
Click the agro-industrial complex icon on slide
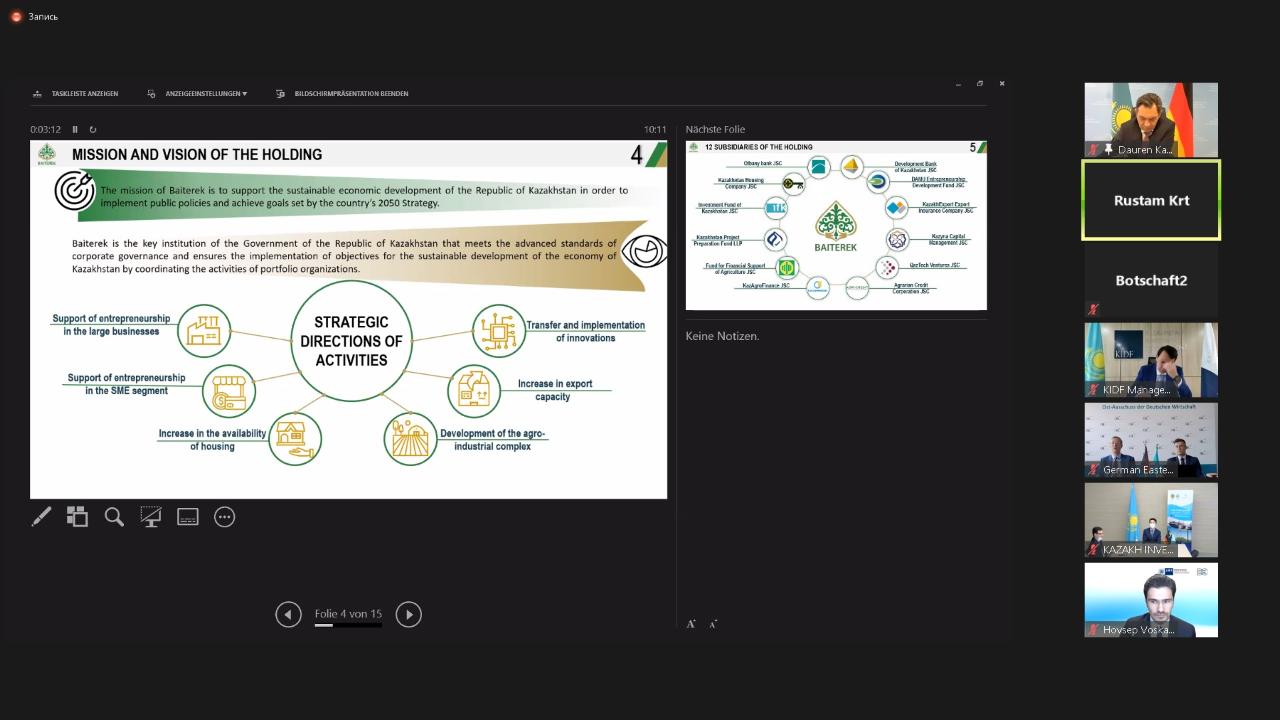coord(410,438)
